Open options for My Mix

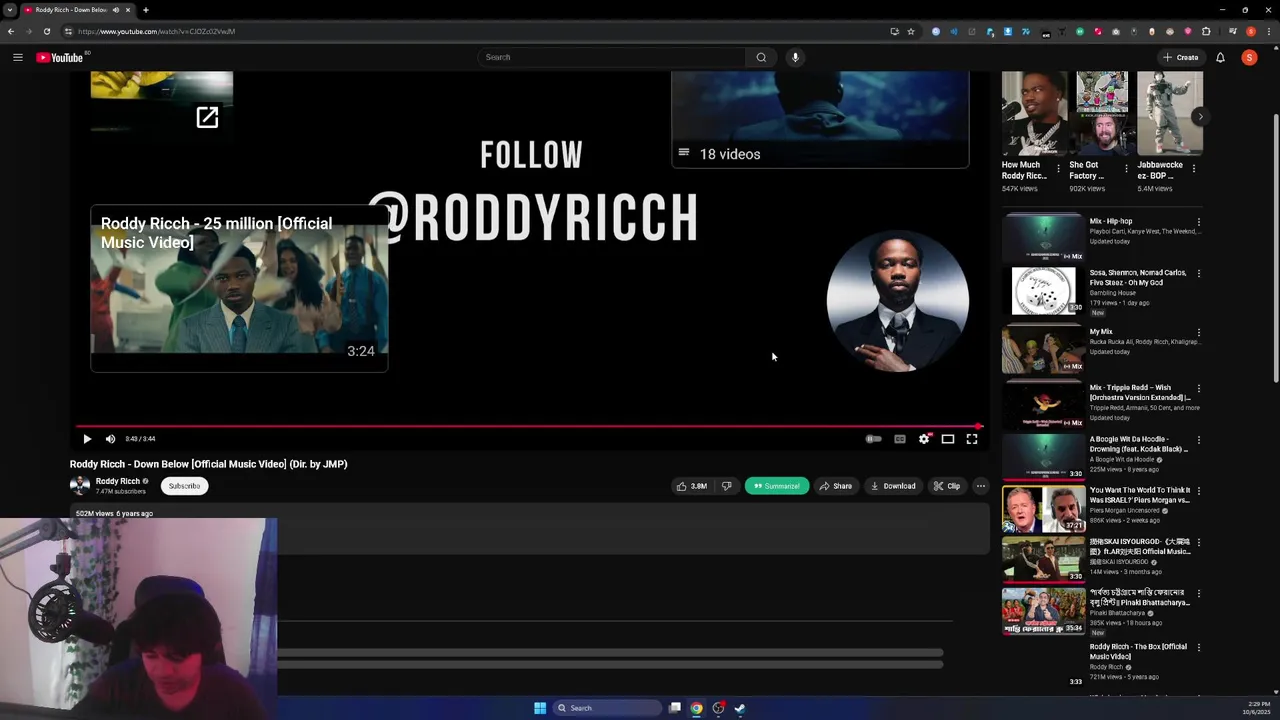point(1198,333)
